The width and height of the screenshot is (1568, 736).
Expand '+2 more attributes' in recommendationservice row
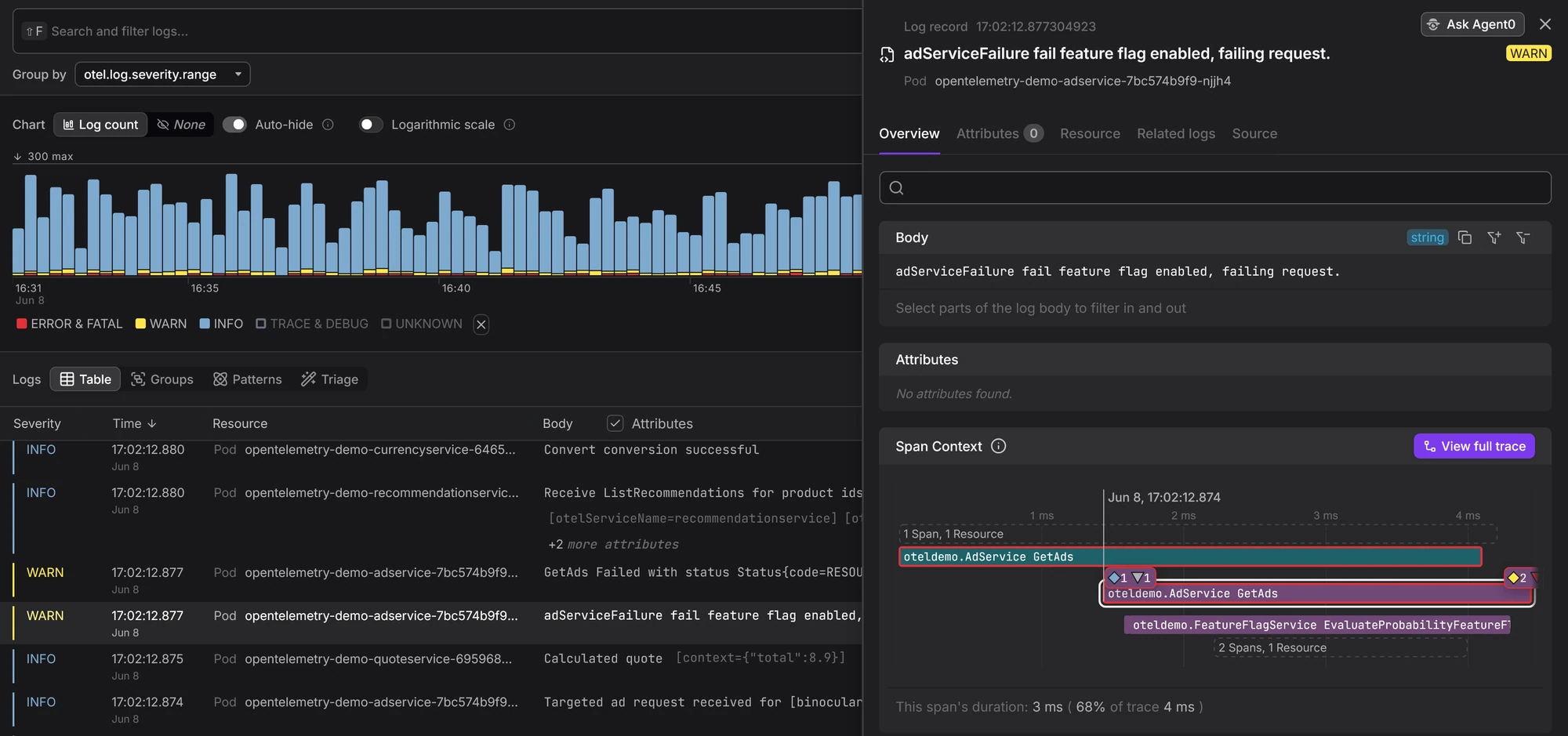click(613, 544)
